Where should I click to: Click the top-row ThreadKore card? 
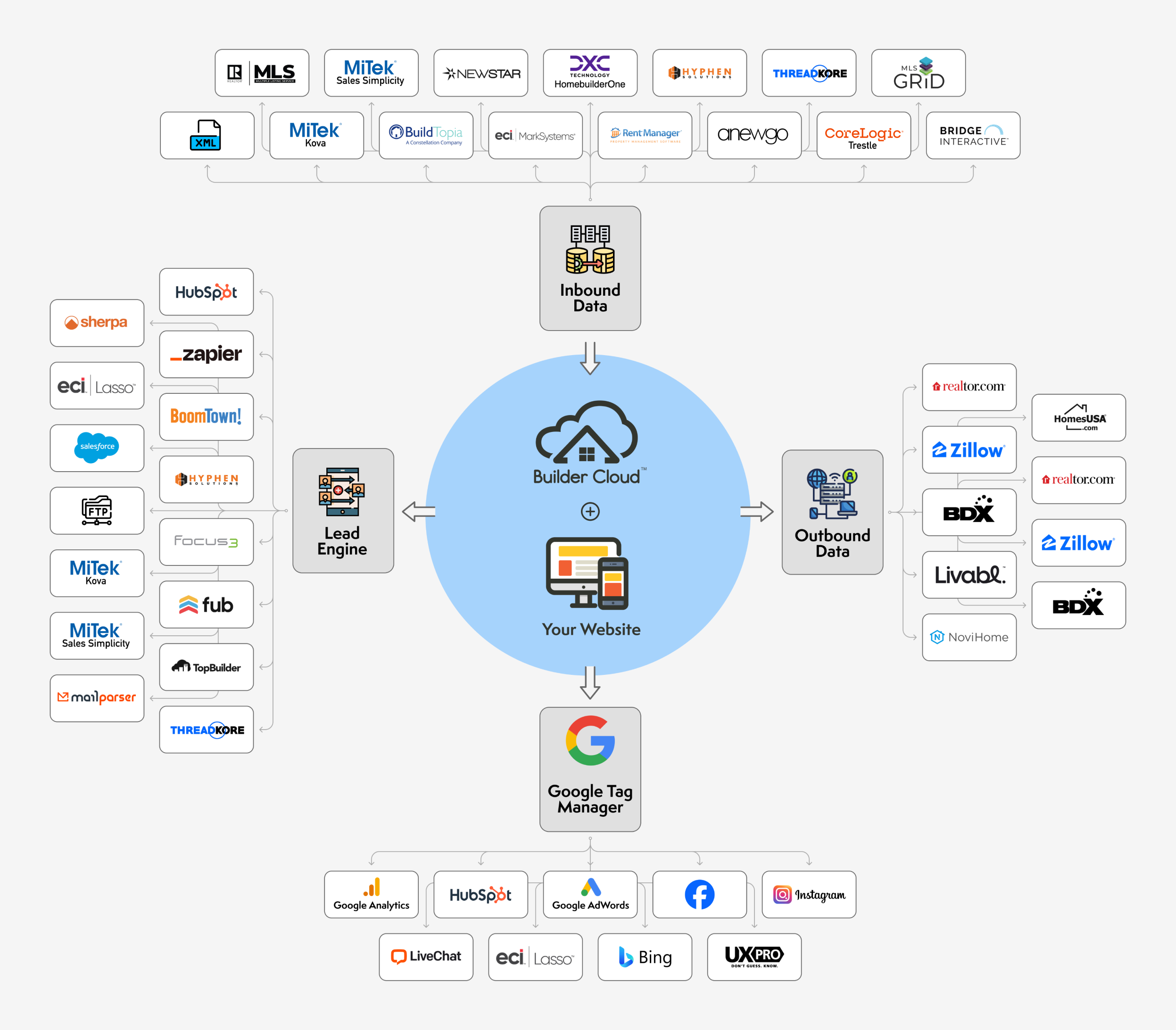(809, 73)
